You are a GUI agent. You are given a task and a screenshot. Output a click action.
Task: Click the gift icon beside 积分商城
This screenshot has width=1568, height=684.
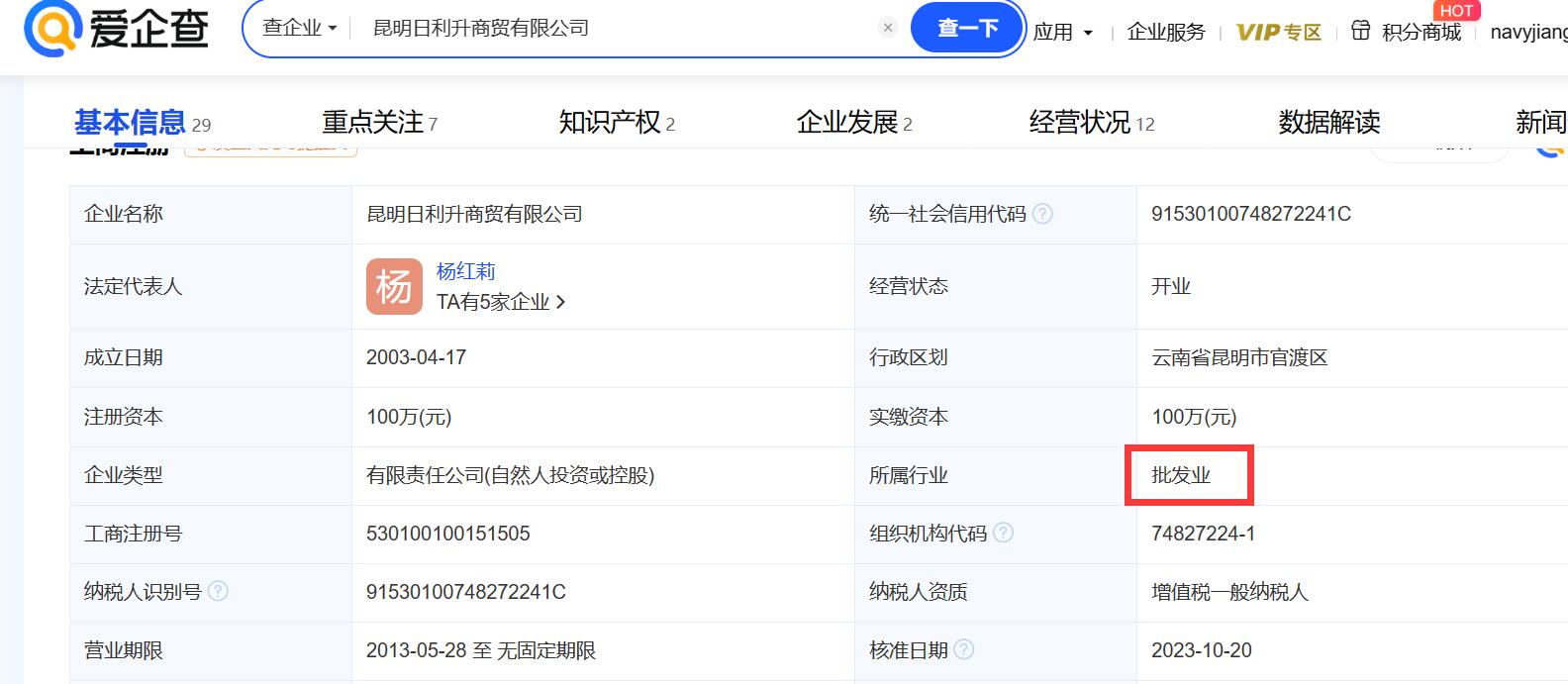click(x=1361, y=31)
